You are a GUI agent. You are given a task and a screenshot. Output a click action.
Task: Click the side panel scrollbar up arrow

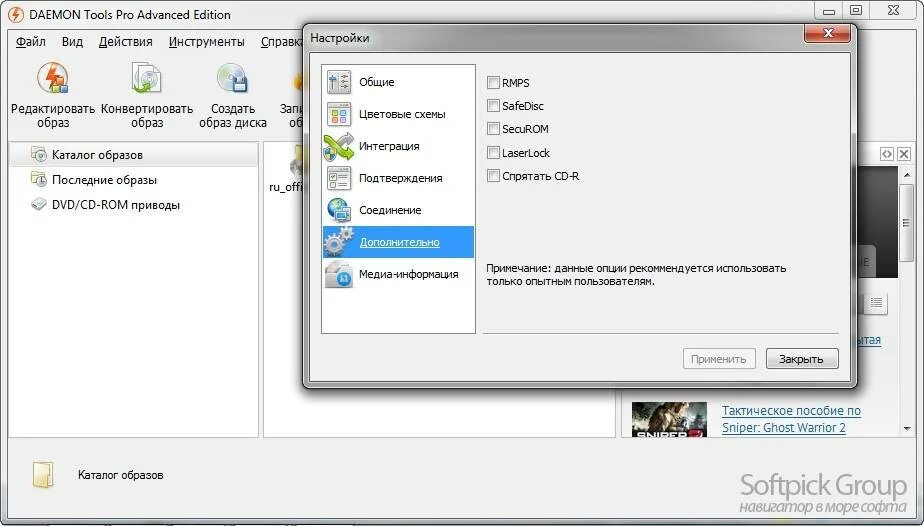[907, 174]
